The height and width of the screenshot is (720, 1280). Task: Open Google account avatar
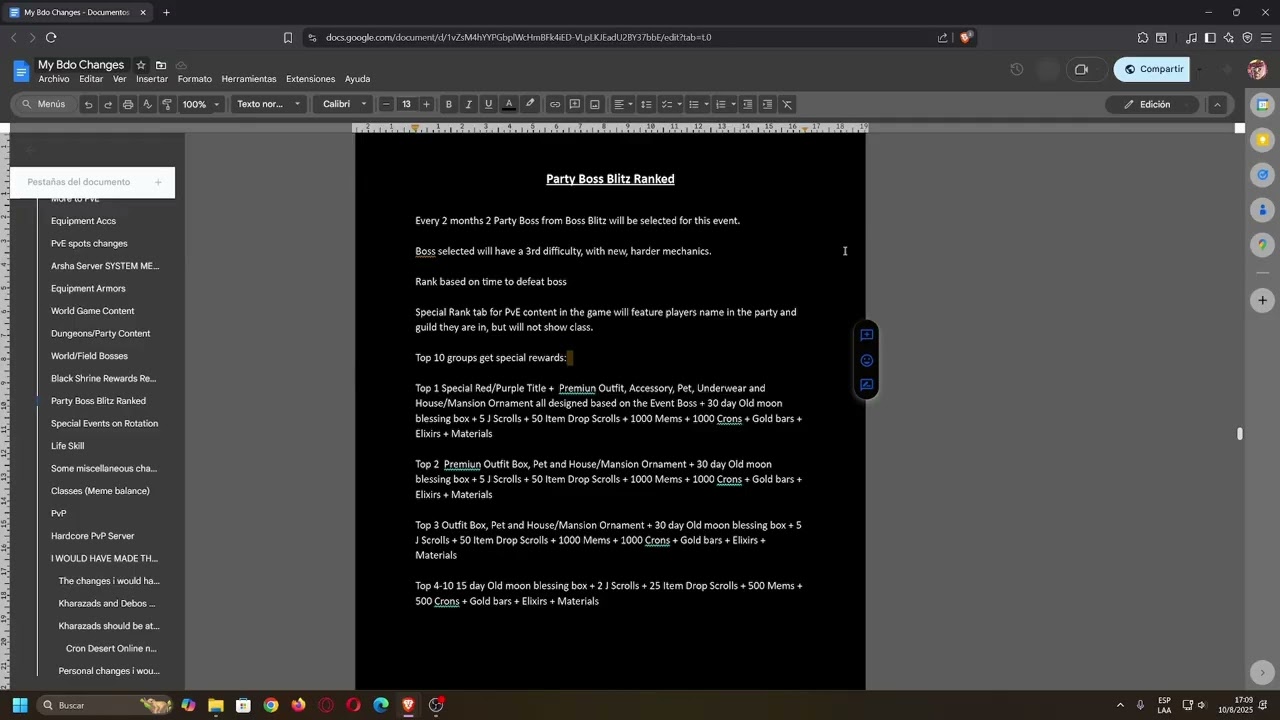tap(1257, 69)
